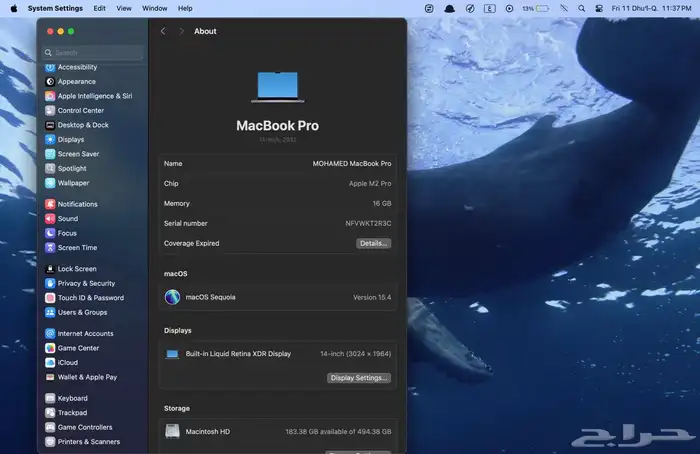Click the MOHAMED MacBook Pro name field
700x454 pixels.
tap(352, 164)
